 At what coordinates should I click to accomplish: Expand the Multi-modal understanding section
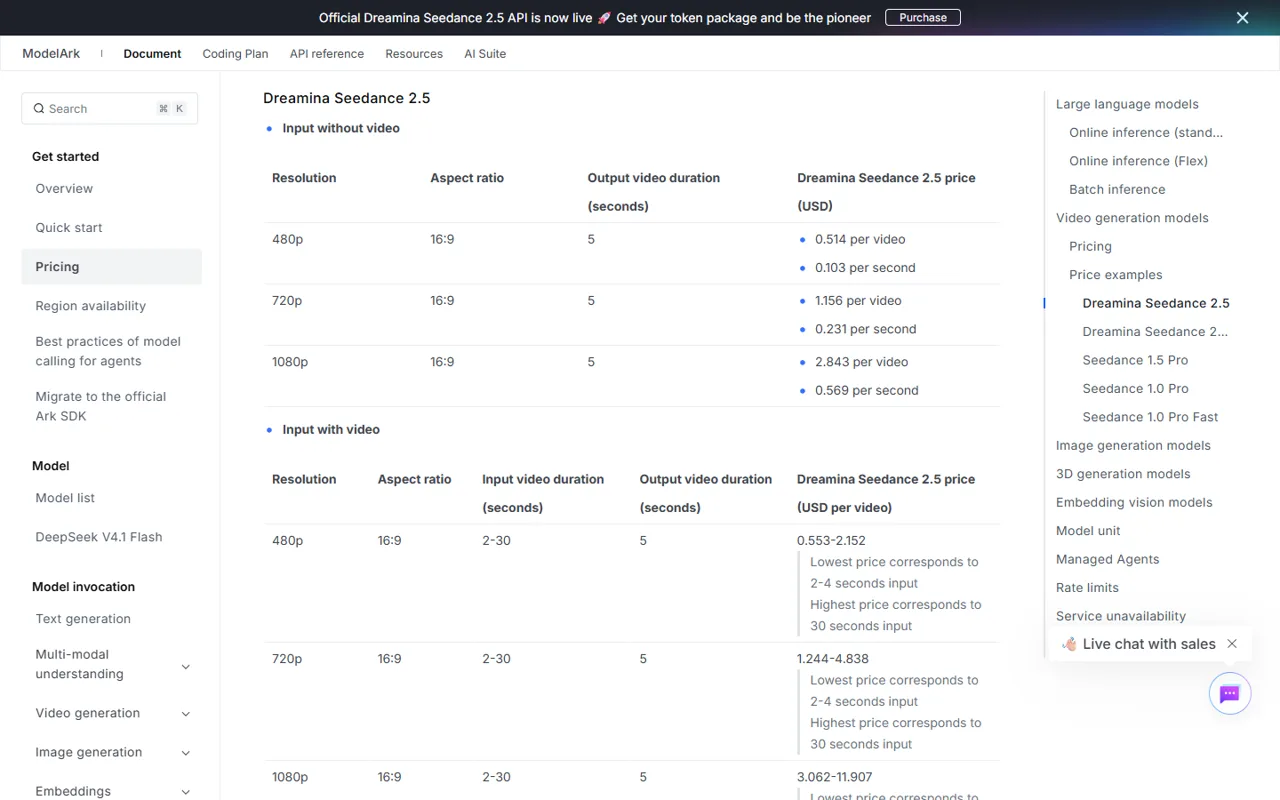click(x=185, y=667)
